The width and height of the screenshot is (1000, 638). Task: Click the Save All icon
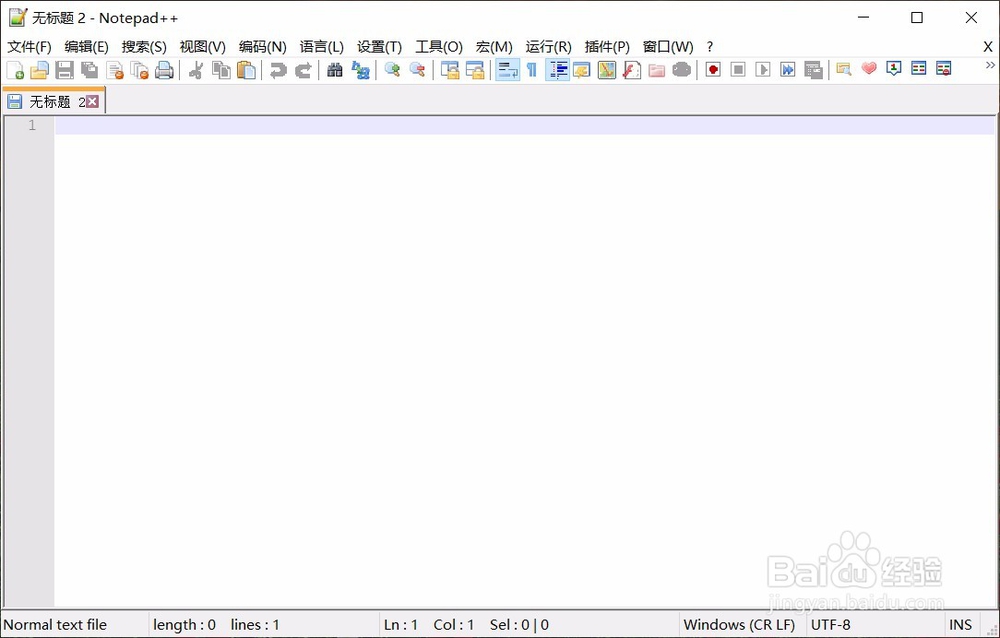[x=89, y=70]
